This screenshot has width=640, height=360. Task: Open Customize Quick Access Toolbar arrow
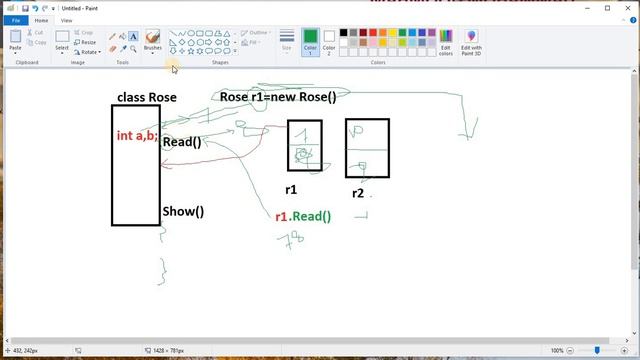(53, 9)
